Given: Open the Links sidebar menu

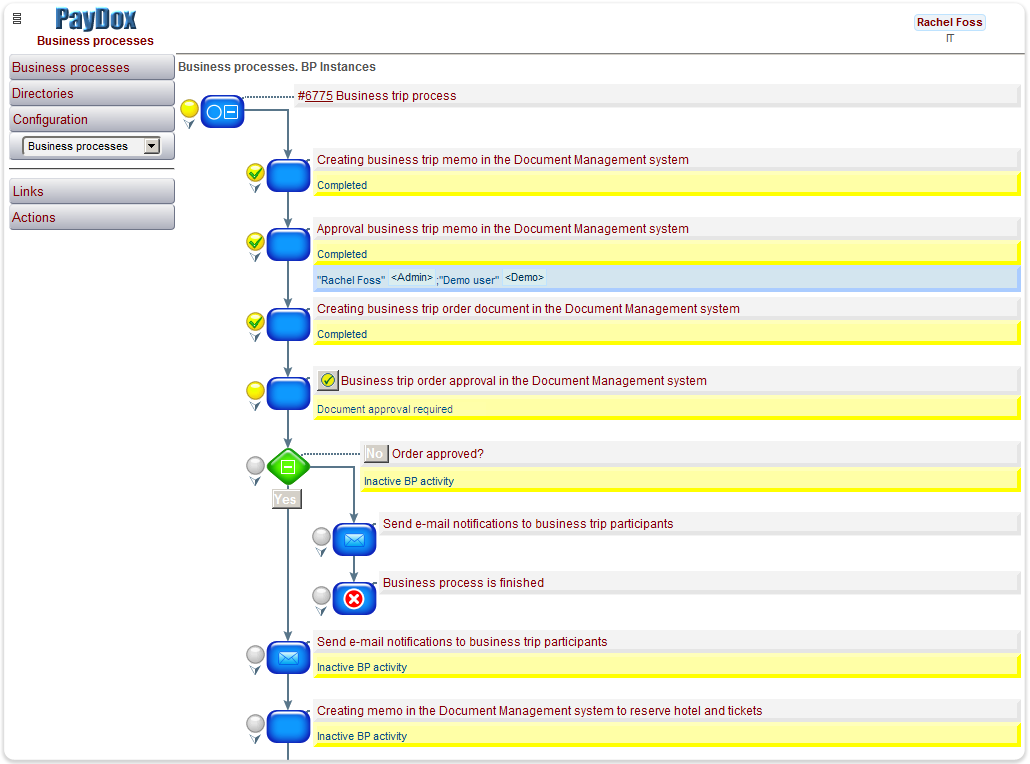Looking at the screenshot, I should tap(92, 191).
